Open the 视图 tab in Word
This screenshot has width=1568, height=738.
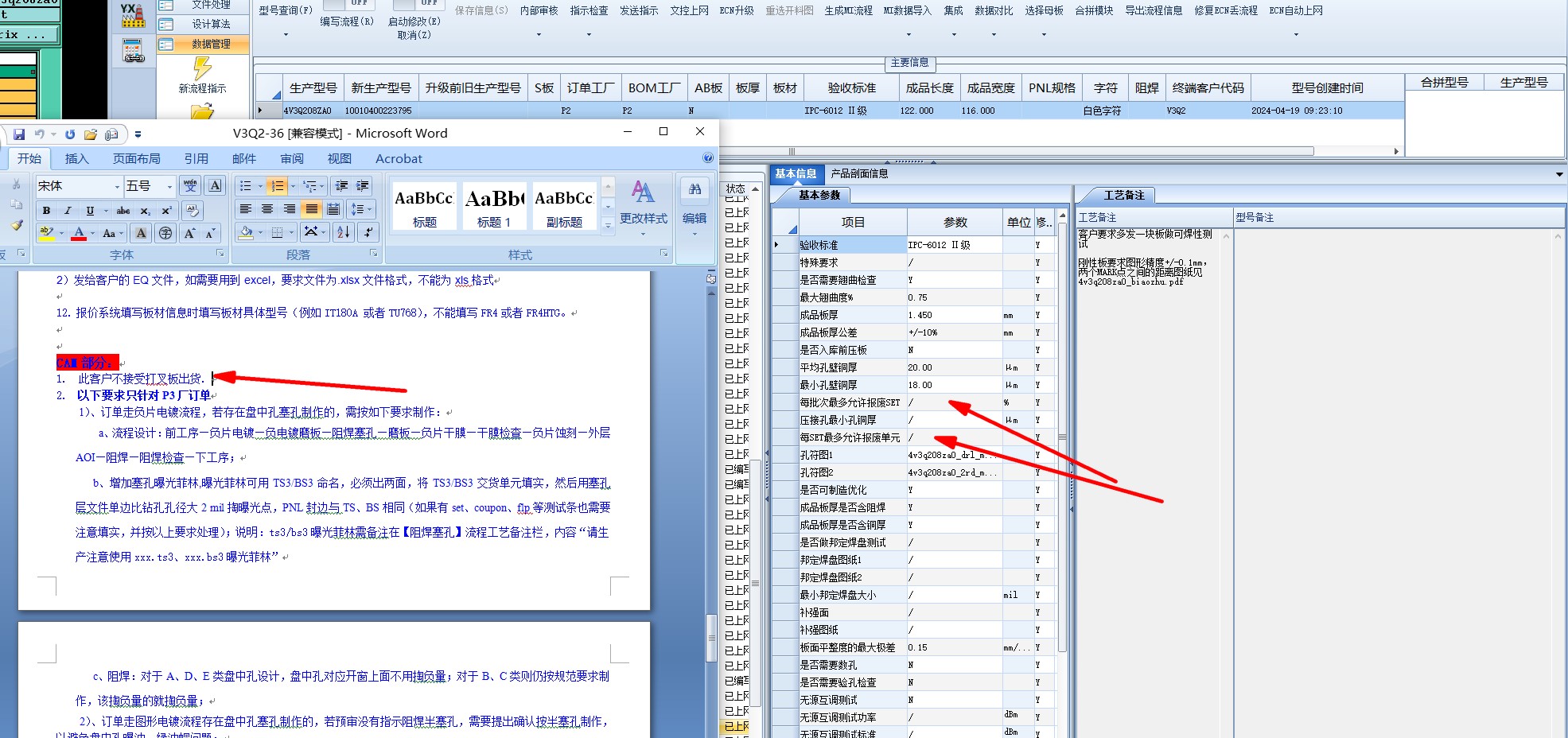[340, 158]
